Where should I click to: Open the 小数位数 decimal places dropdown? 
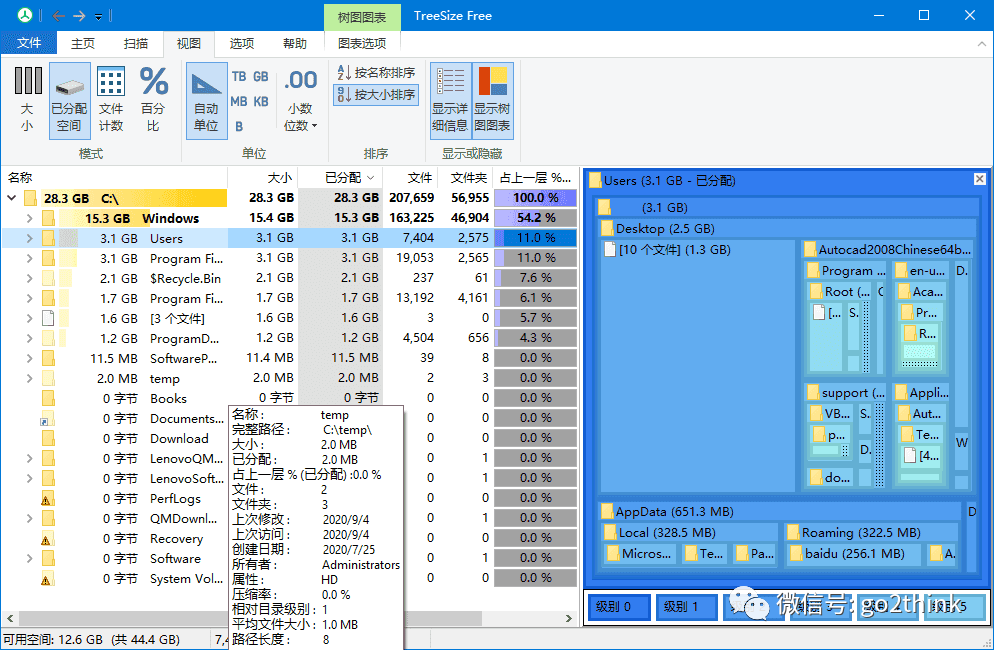(300, 100)
